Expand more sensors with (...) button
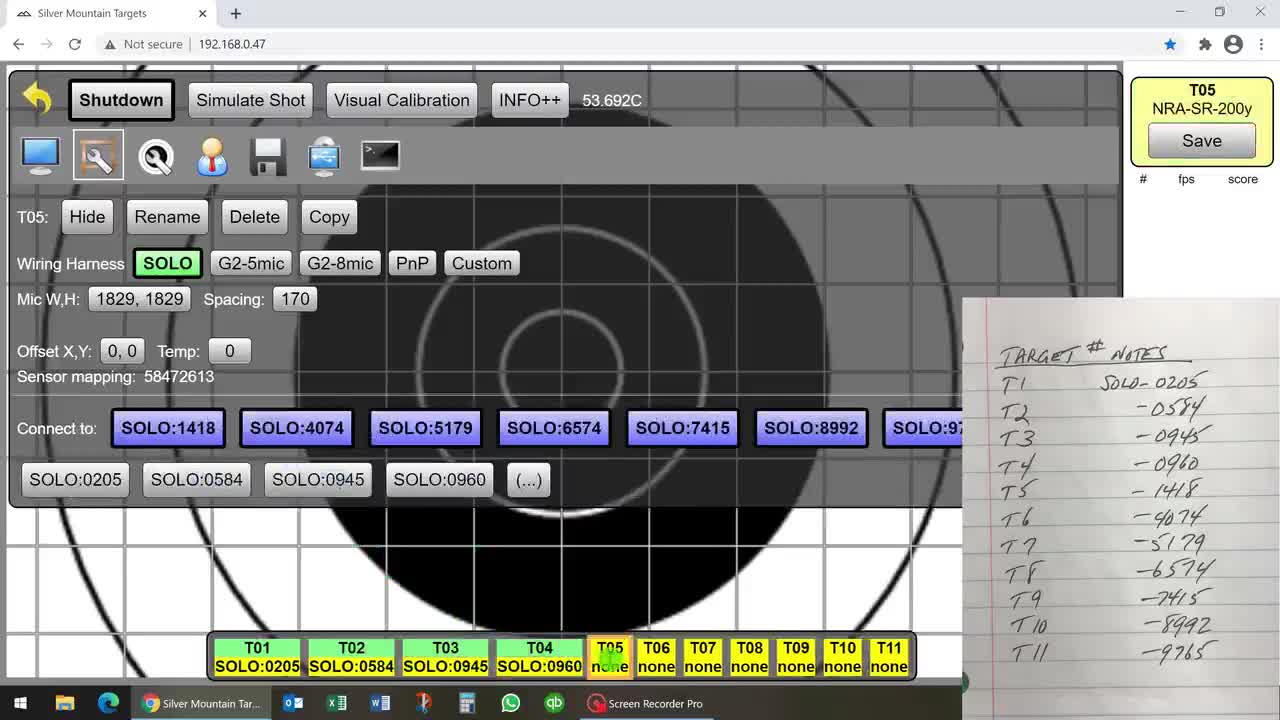The image size is (1280, 720). pyautogui.click(x=529, y=480)
